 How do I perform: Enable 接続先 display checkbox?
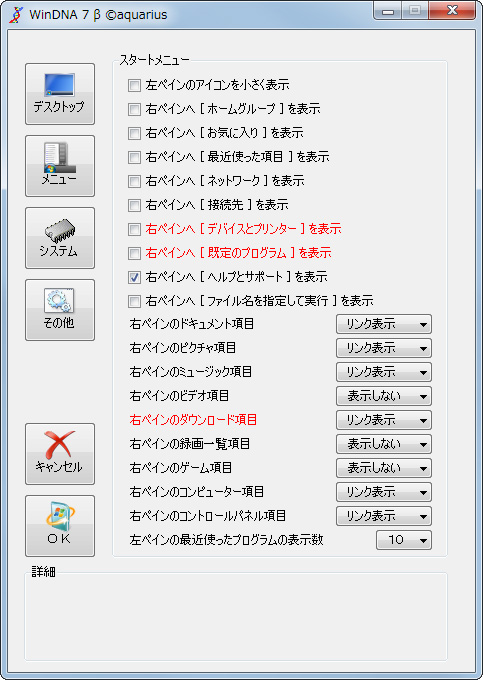134,205
